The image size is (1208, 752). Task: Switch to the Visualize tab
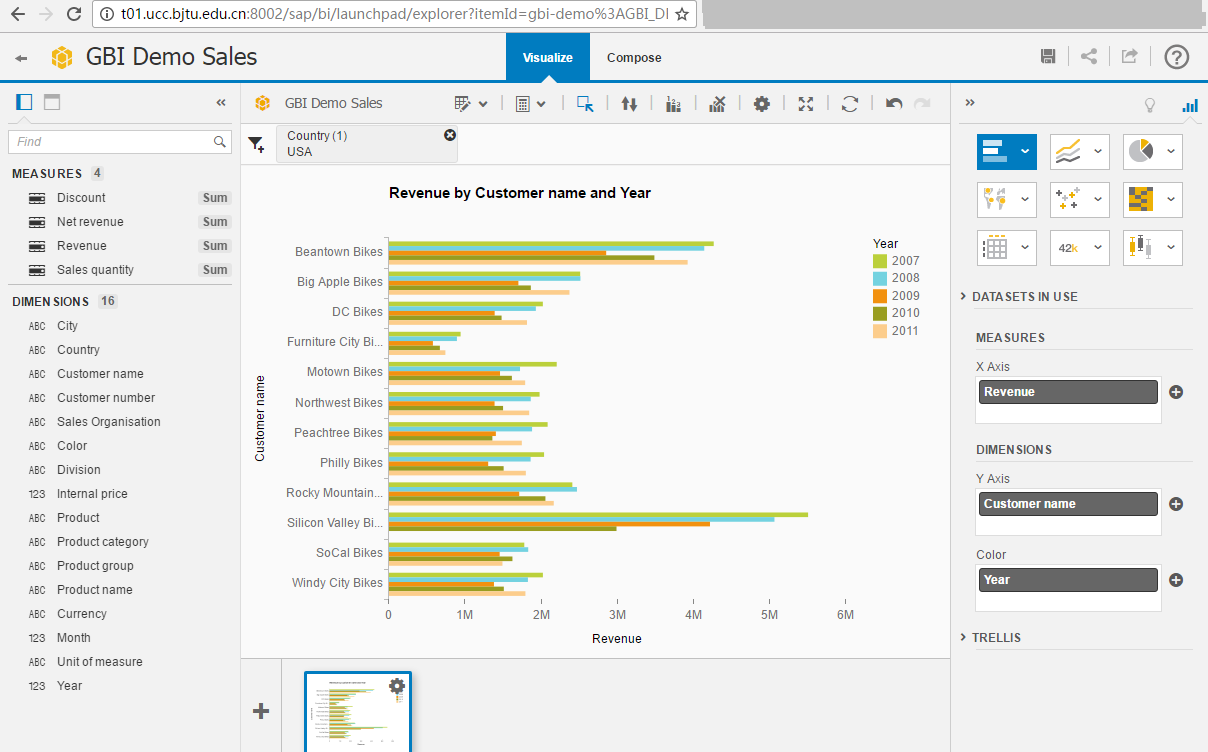coord(548,57)
